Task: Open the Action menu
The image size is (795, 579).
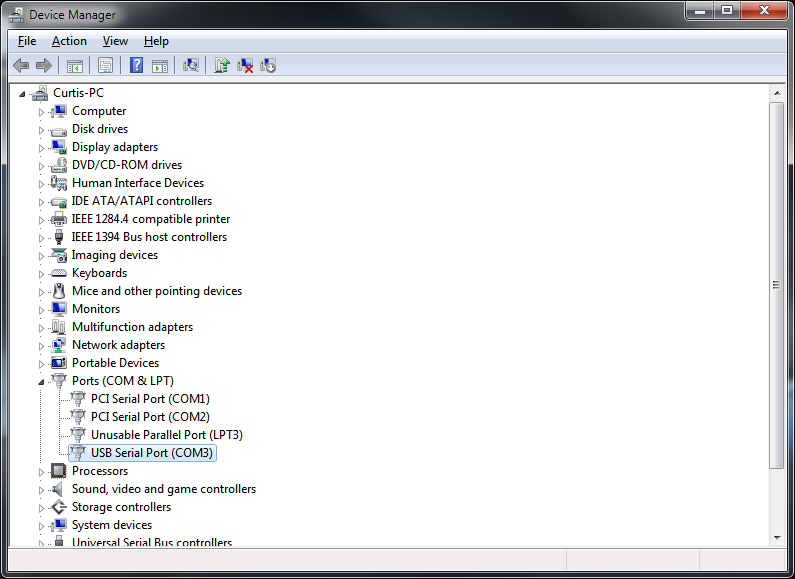Action: coord(69,41)
